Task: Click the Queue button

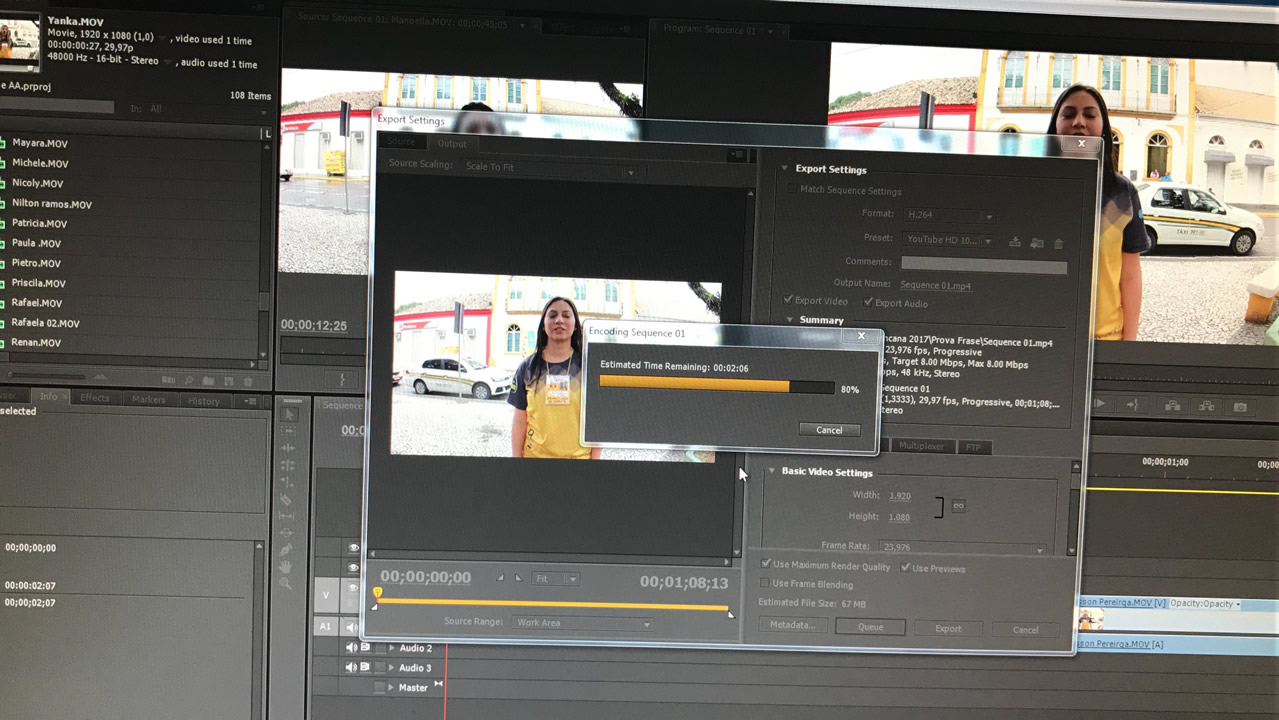Action: [870, 627]
